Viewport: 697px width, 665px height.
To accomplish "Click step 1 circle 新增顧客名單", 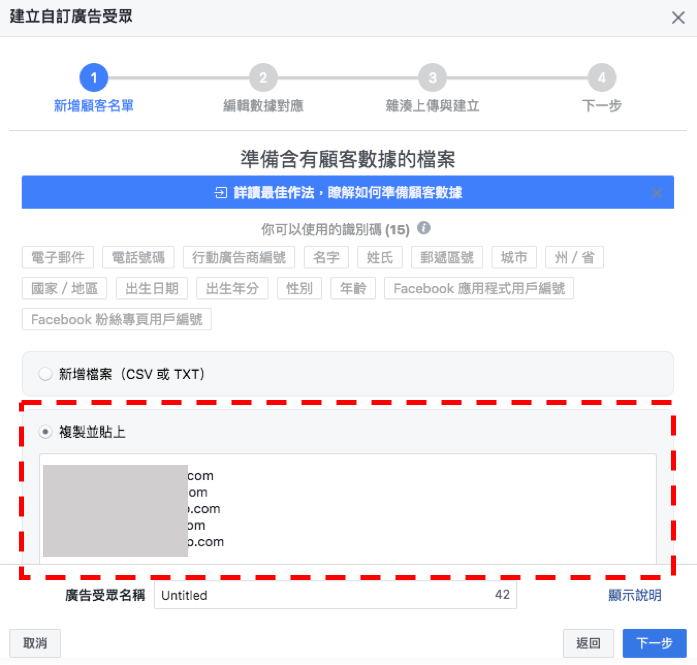I will (x=93, y=78).
